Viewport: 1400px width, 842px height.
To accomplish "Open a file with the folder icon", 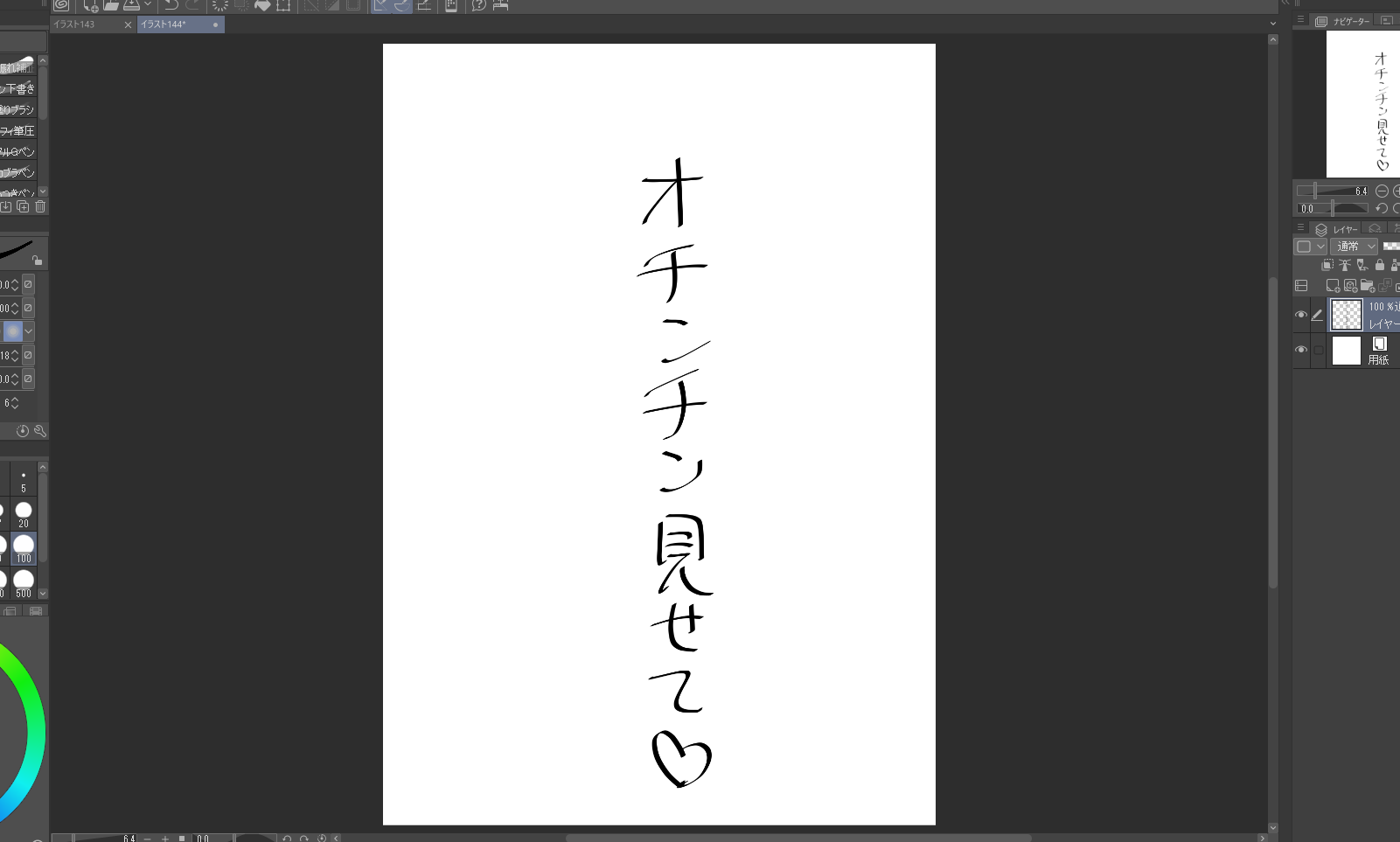I will tap(111, 5).
